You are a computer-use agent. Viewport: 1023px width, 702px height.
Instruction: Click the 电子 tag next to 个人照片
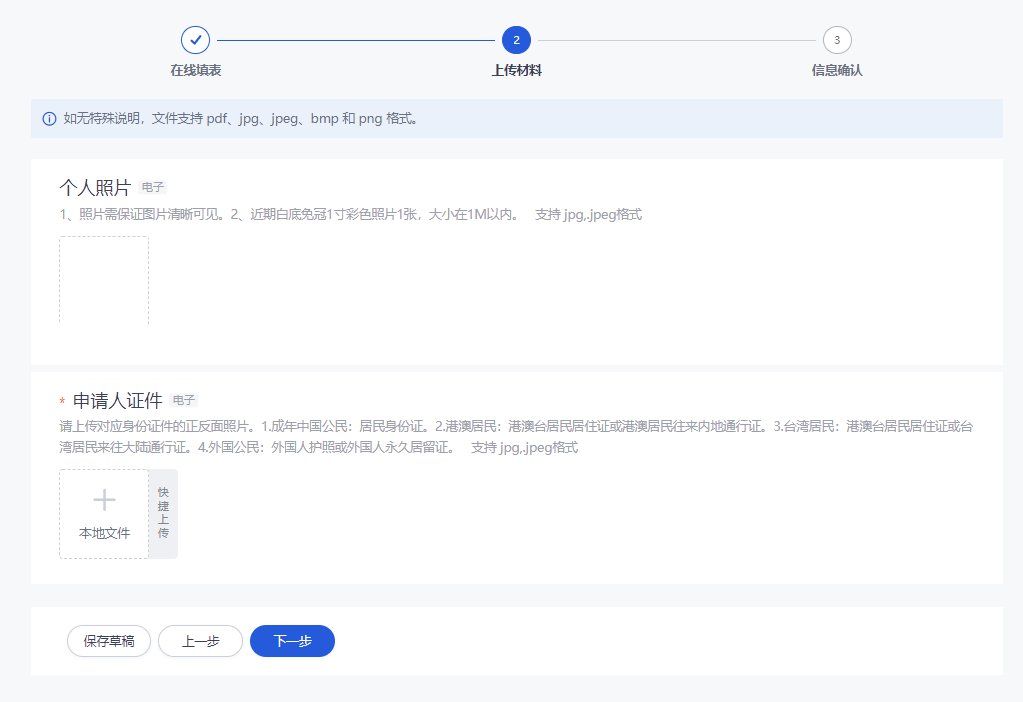153,187
